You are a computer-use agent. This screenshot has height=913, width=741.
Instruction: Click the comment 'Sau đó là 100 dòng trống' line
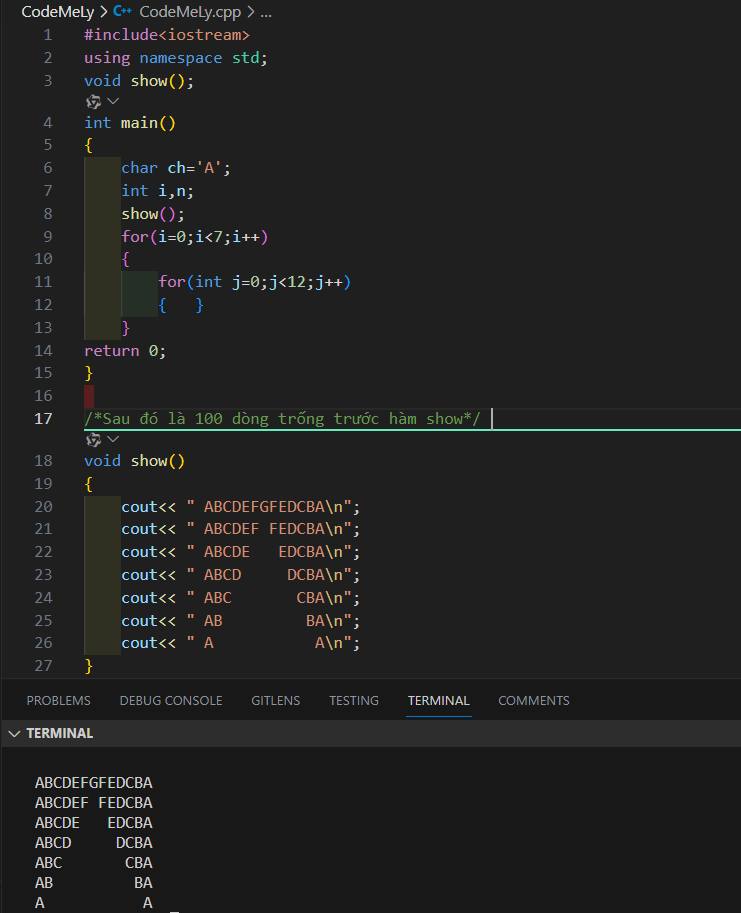pos(282,419)
